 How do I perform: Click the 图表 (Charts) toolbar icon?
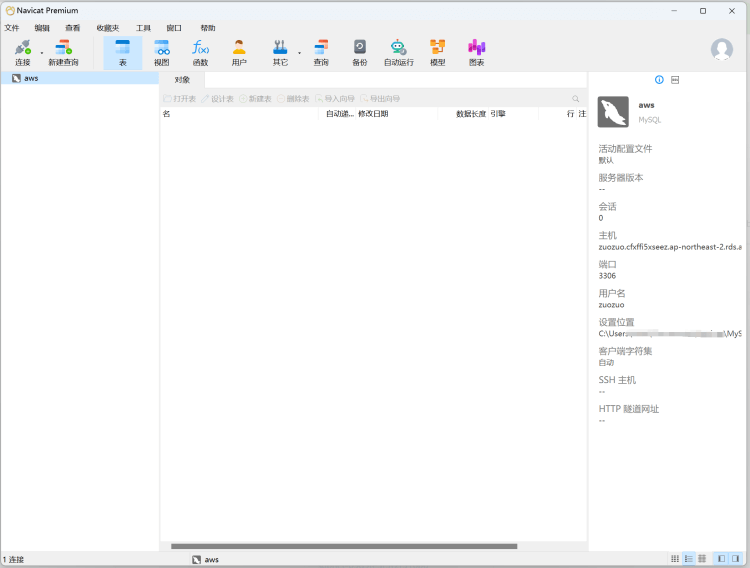(477, 52)
